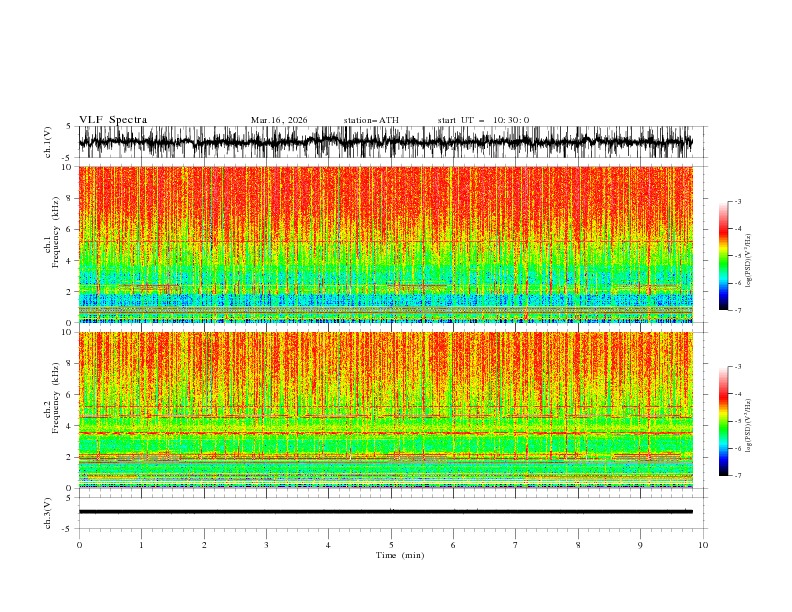792x612 pixels.
Task: Click the ch.1 spectrogram panel
Action: [x=385, y=244]
